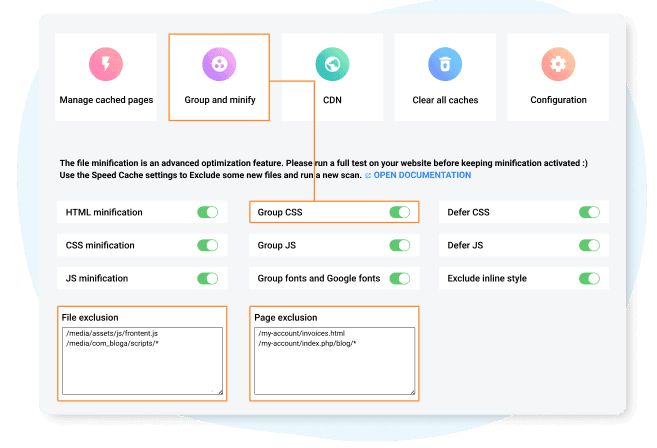Click the purple Group and minify icon
Viewport: 657px width, 448px height.
coord(219,64)
